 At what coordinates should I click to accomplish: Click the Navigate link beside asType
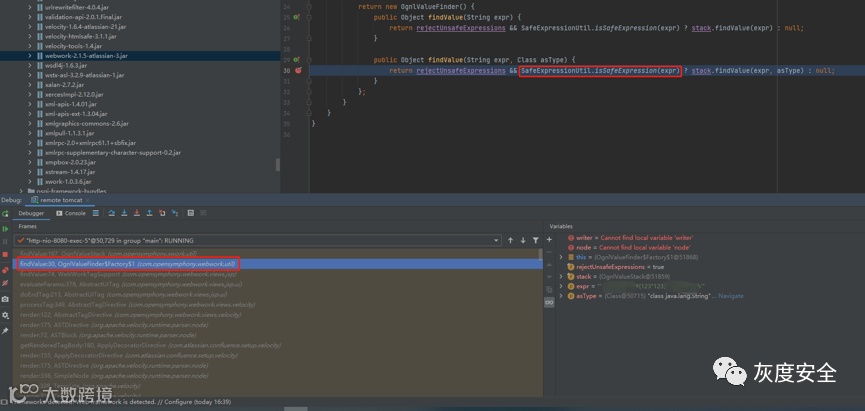[x=731, y=296]
